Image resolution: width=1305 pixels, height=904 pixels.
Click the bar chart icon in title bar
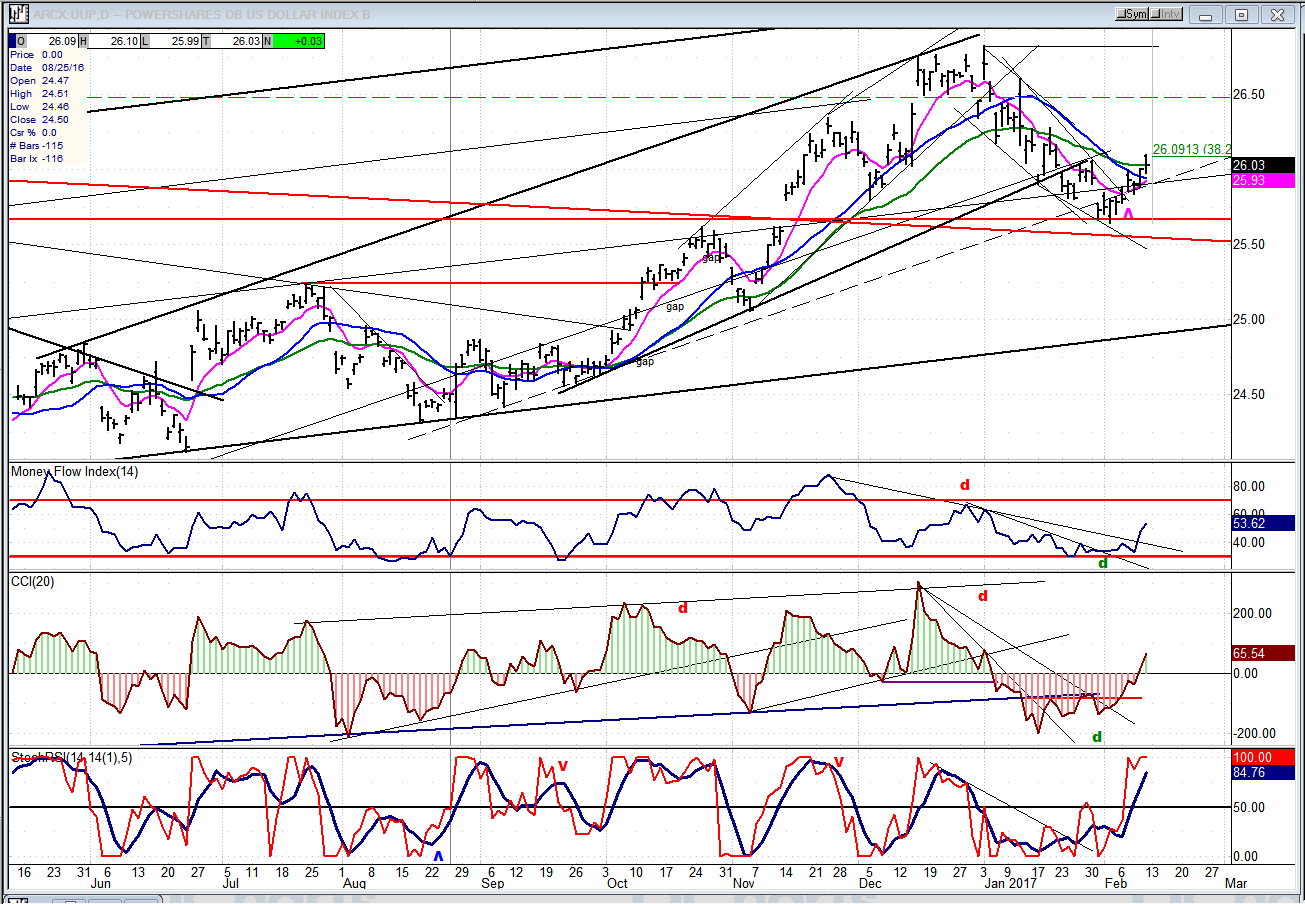[17, 14]
